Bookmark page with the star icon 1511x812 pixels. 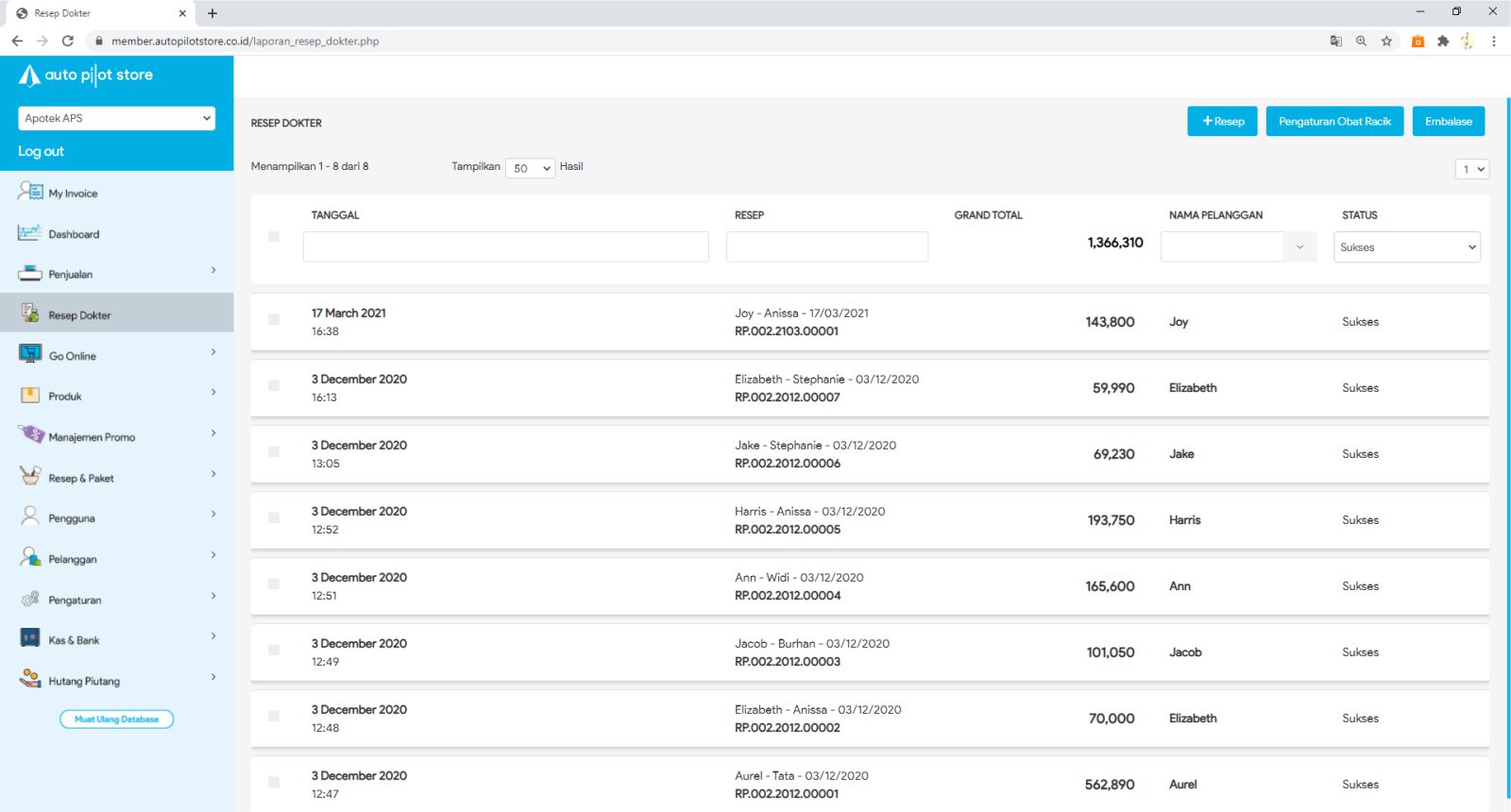(x=1386, y=41)
